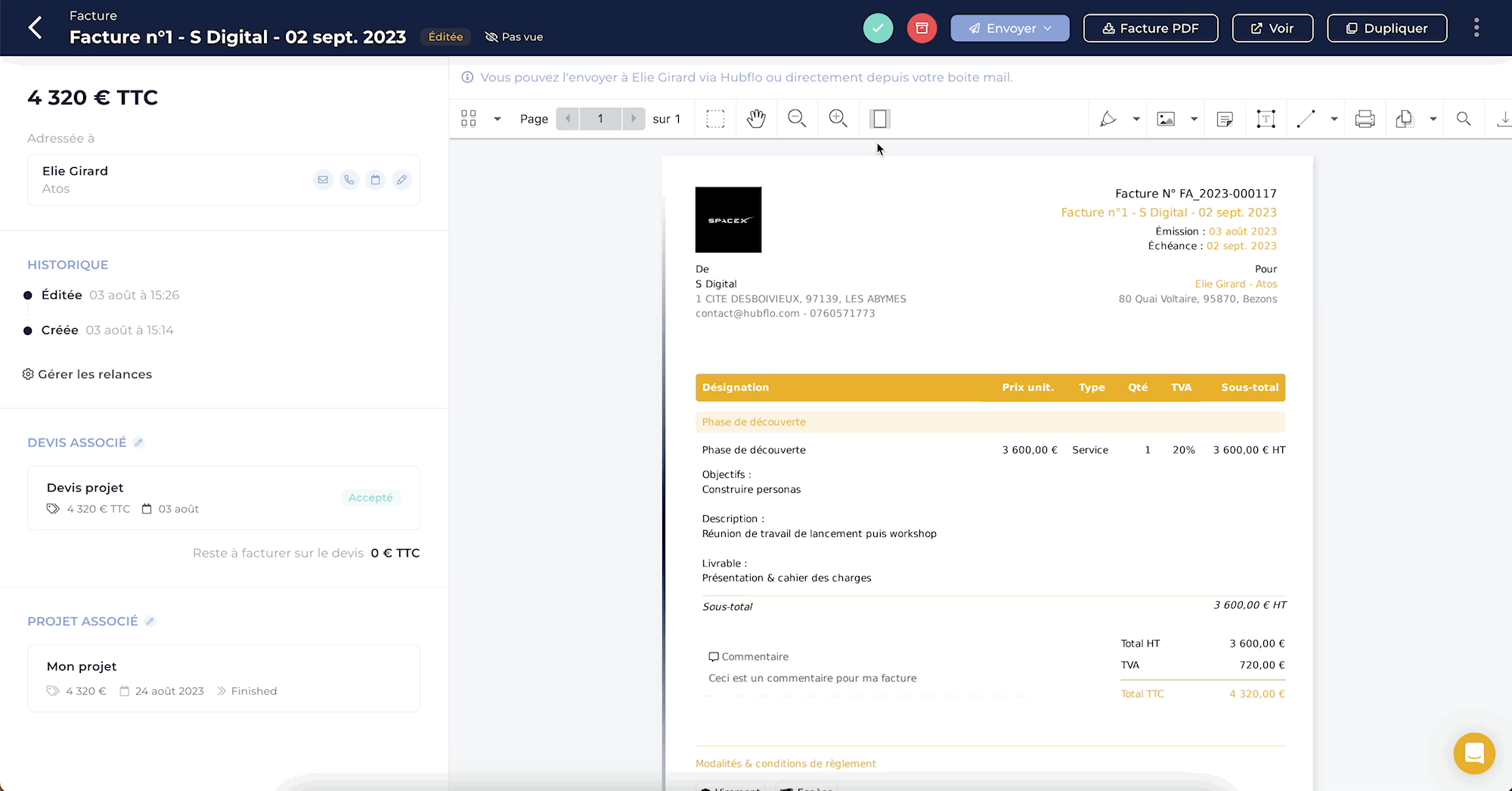
Task: Toggle the page layout sidebar icon
Action: point(879,119)
